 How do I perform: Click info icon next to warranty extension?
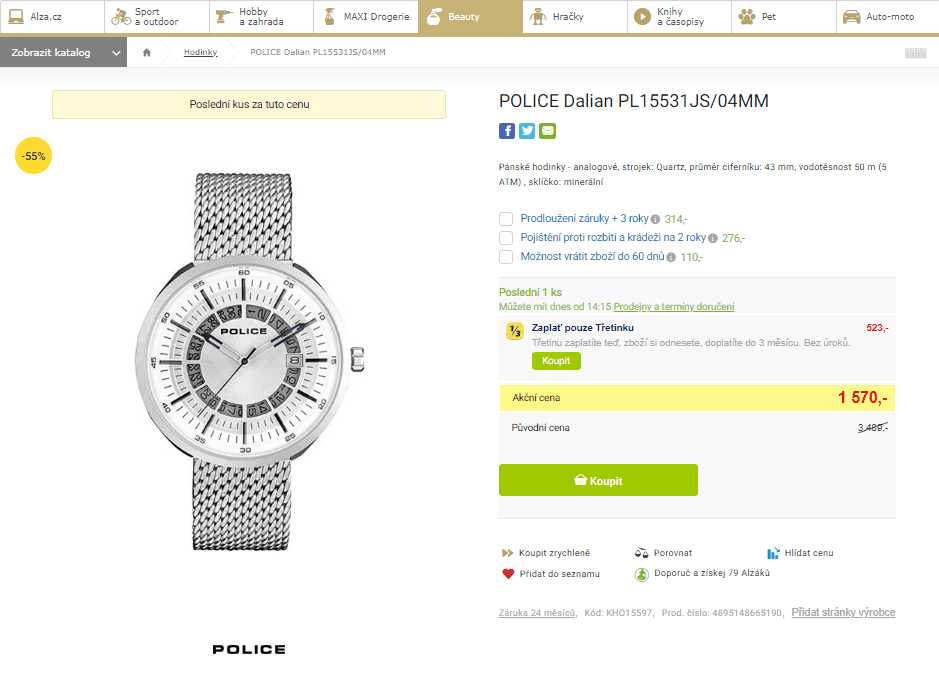point(655,219)
